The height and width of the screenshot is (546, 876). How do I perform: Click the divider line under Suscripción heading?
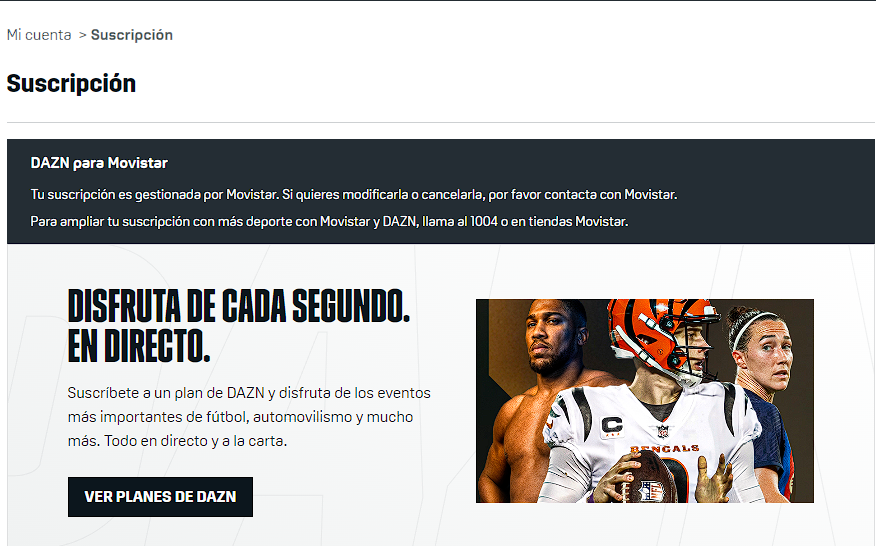441,122
